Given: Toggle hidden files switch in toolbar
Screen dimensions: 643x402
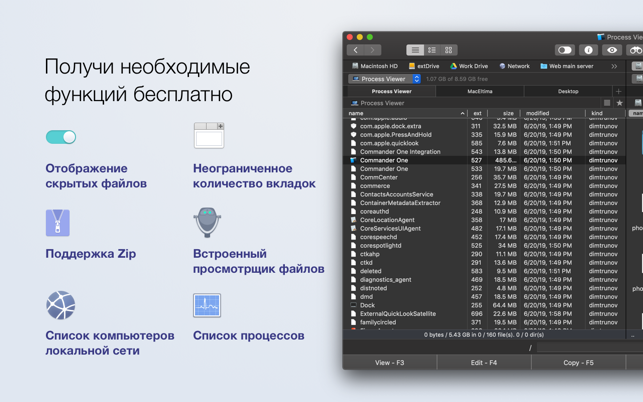Looking at the screenshot, I should 564,50.
